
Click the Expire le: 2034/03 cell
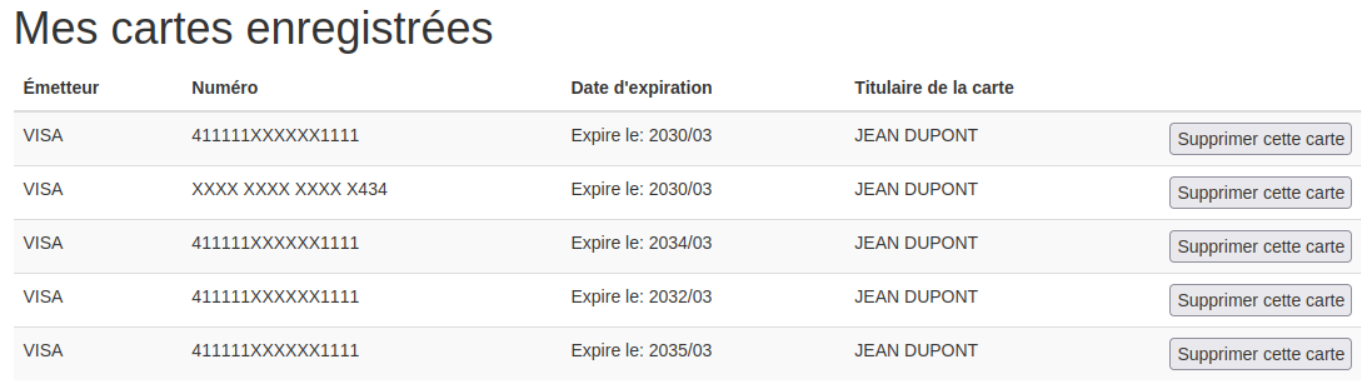point(641,242)
